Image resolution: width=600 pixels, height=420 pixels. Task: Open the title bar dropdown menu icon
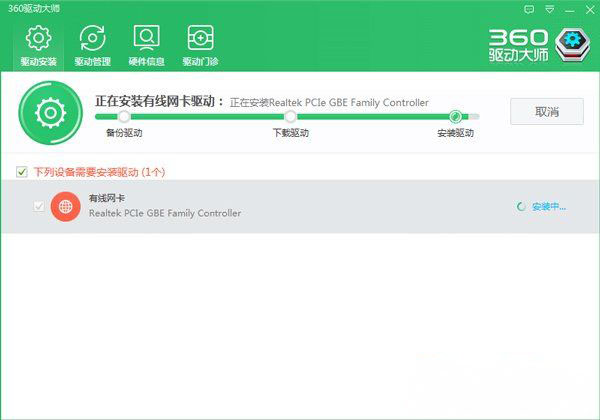(549, 10)
